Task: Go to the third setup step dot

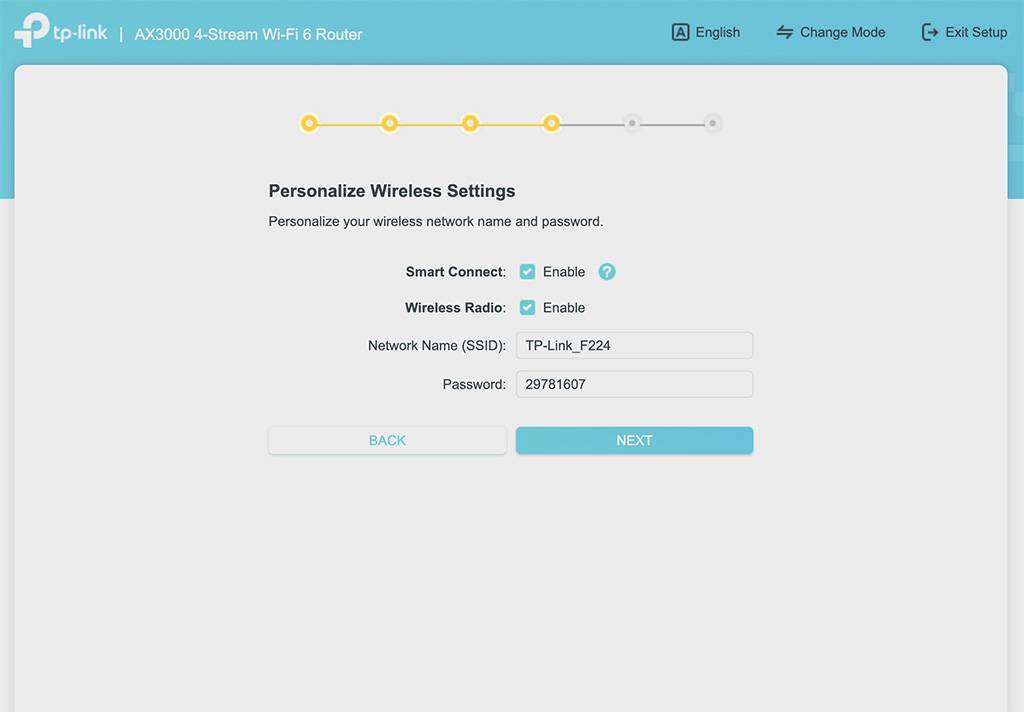Action: click(x=470, y=123)
